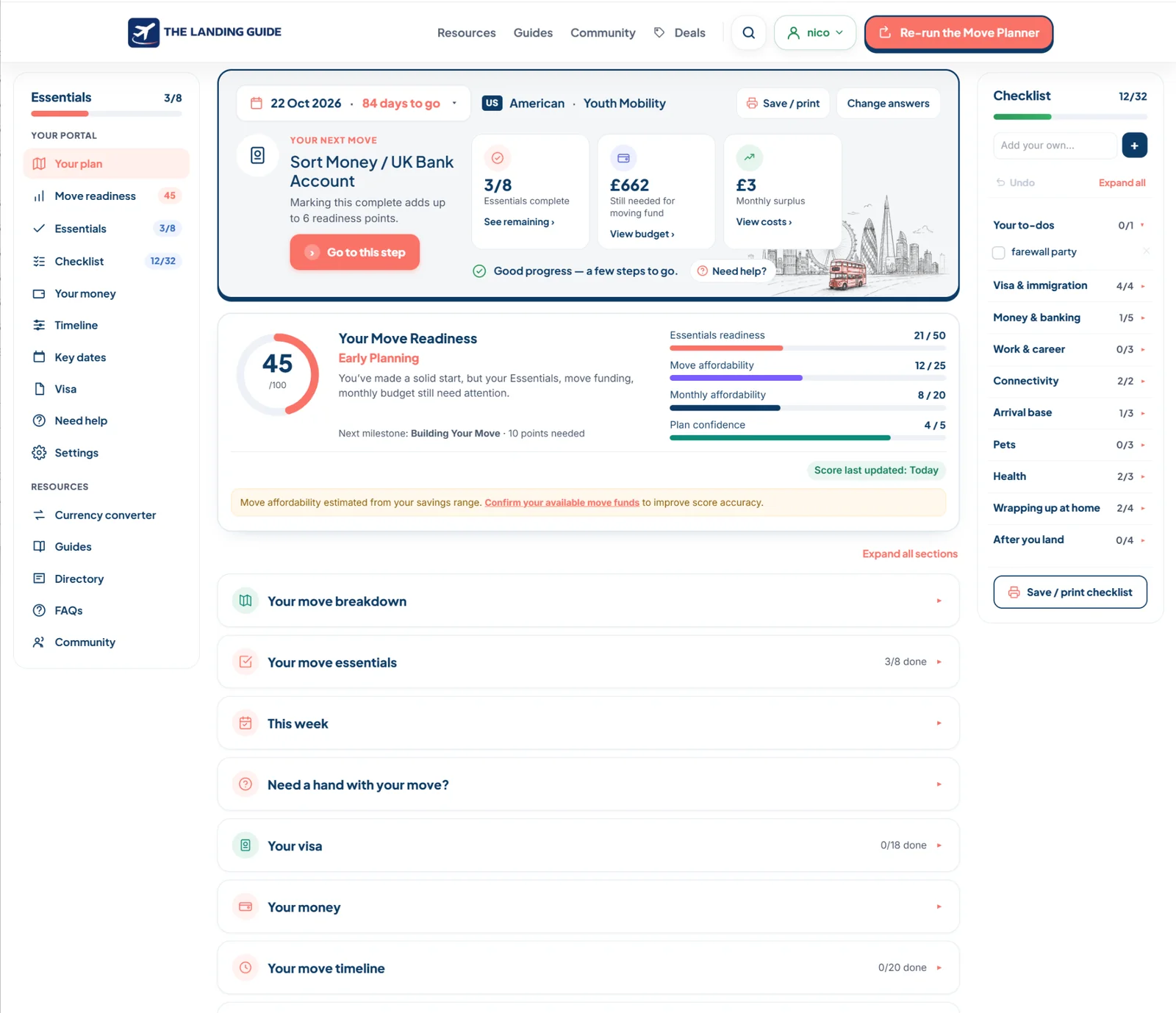This screenshot has height=1013, width=1176.
Task: Click the Currency converter arrows icon
Action: (x=39, y=515)
